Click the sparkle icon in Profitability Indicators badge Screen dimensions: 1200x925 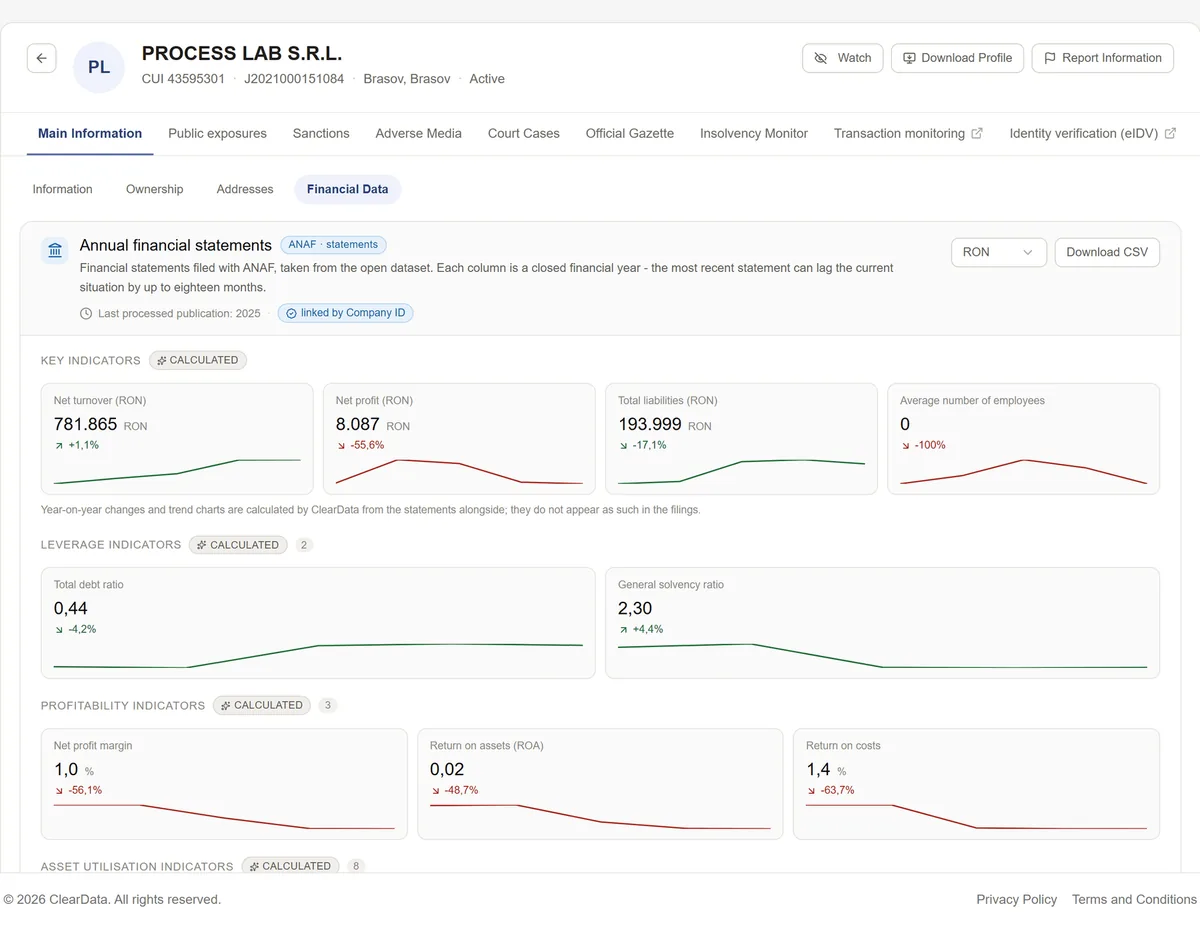pyautogui.click(x=226, y=705)
